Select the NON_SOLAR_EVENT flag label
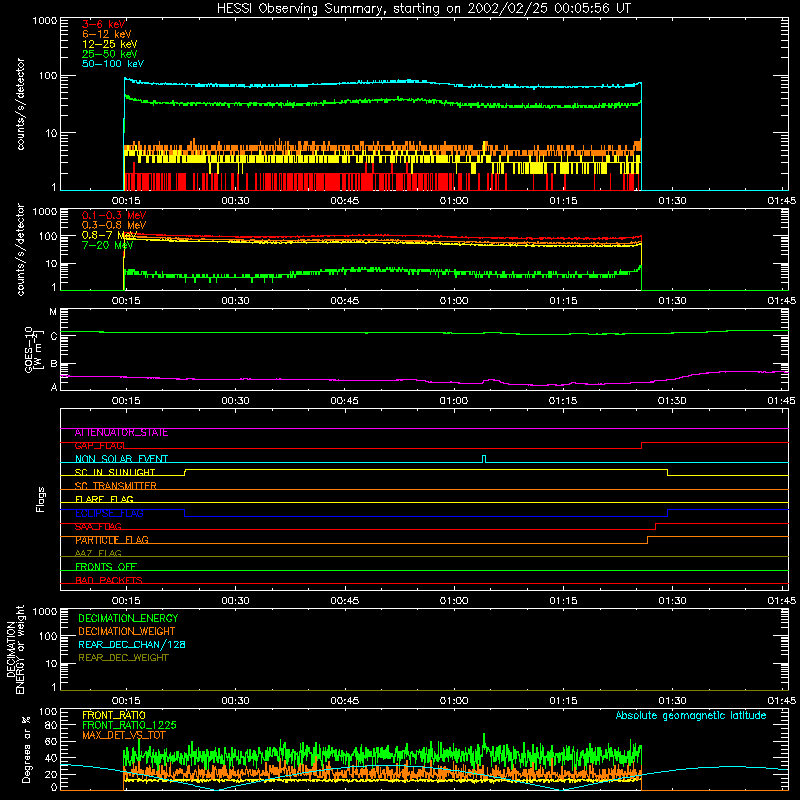The height and width of the screenshot is (800, 800). 121,459
